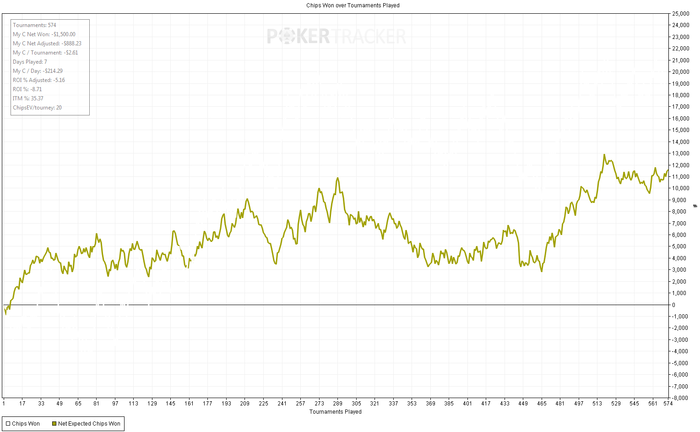
Task: Click the 25,000 y-axis tick label
Action: point(681,13)
